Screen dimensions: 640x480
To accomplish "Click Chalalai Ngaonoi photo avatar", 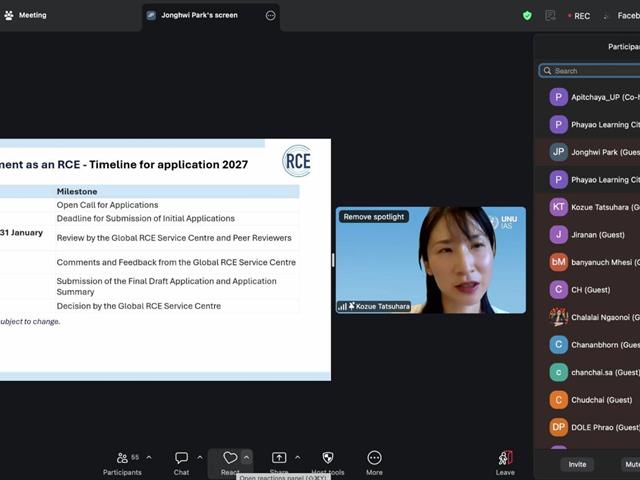I will [558, 317].
